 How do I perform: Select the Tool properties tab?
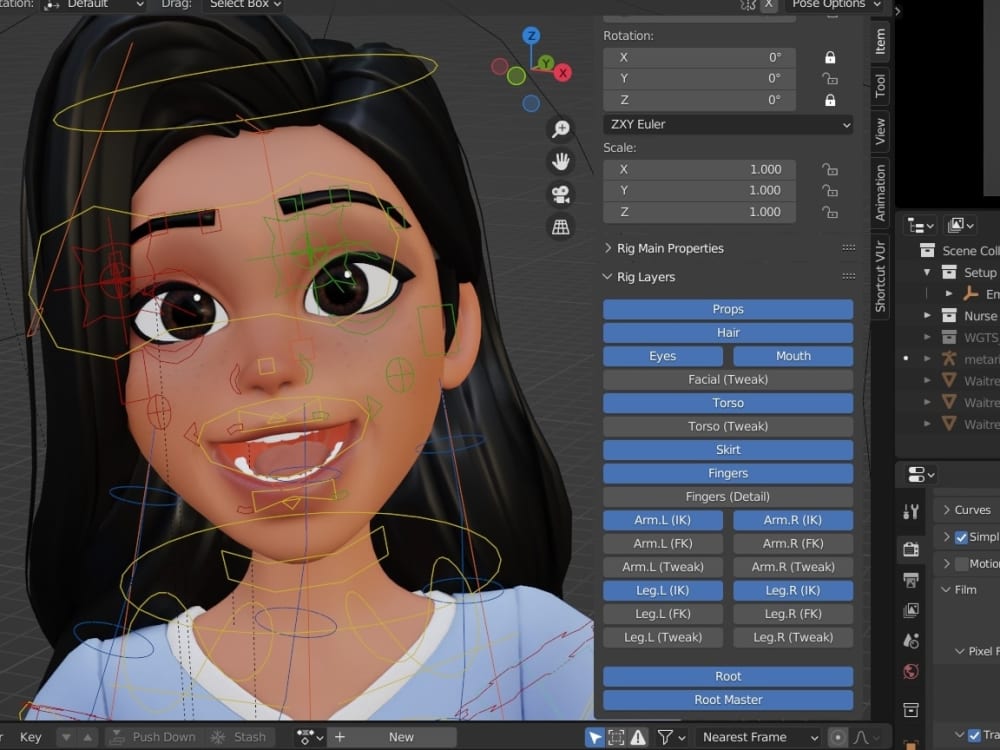click(x=910, y=510)
